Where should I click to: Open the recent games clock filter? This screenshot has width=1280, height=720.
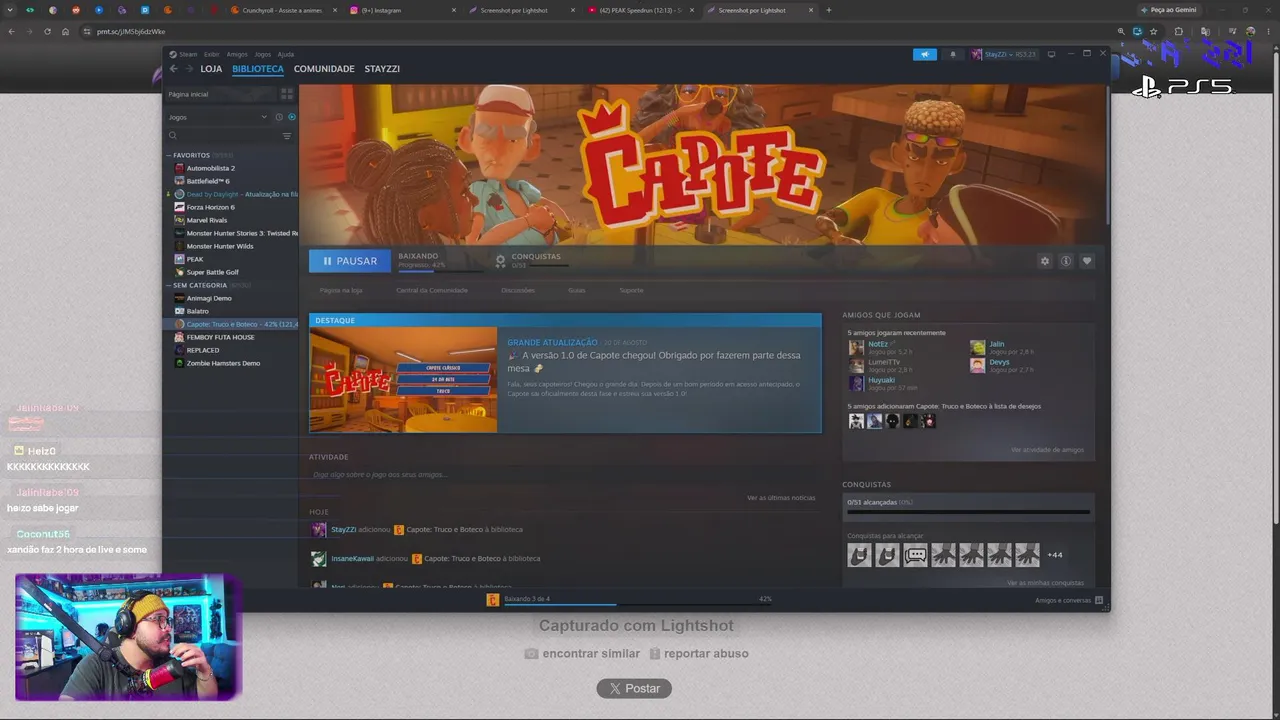pyautogui.click(x=279, y=117)
